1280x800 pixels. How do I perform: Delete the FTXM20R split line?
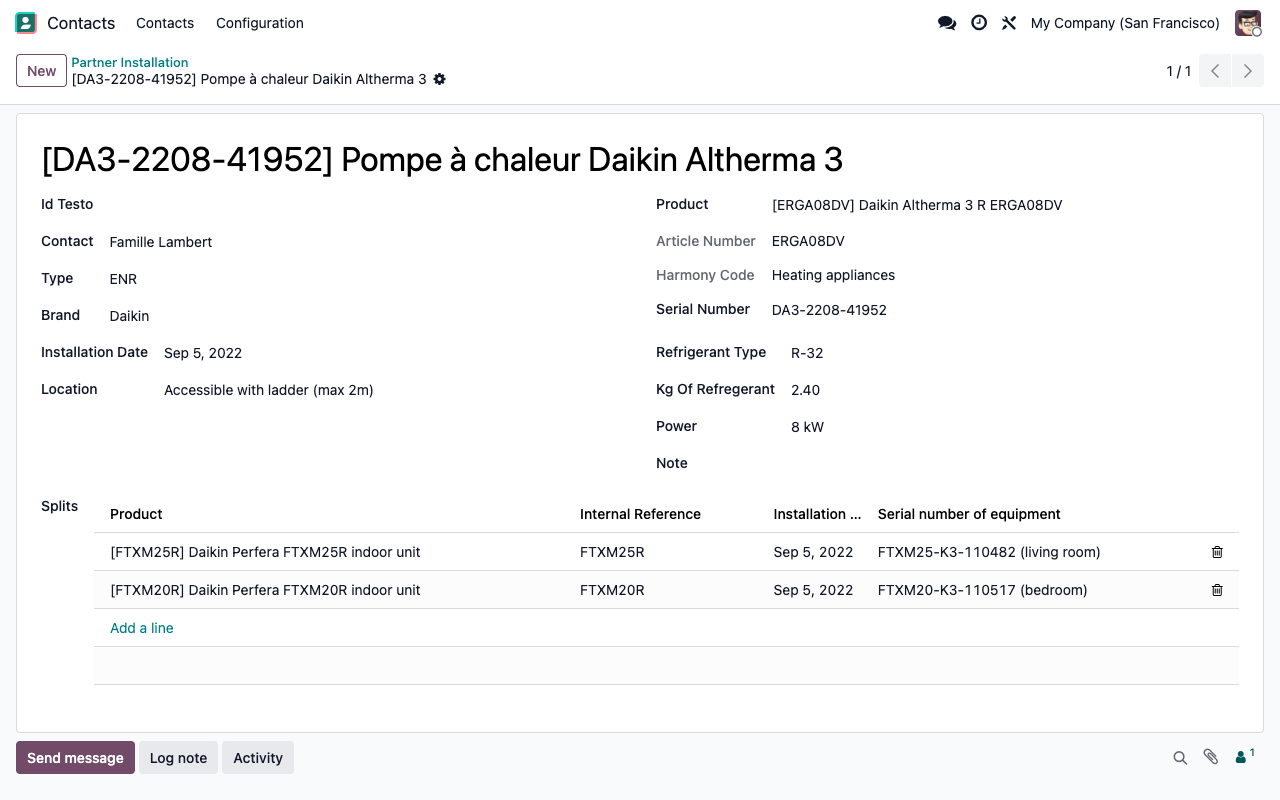click(1217, 590)
